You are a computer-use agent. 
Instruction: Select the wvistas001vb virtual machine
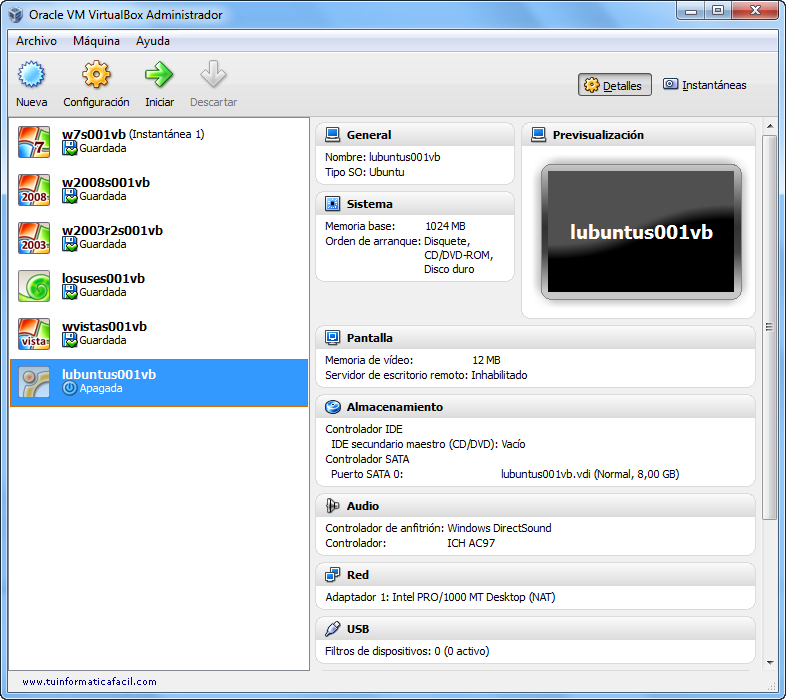coord(159,334)
